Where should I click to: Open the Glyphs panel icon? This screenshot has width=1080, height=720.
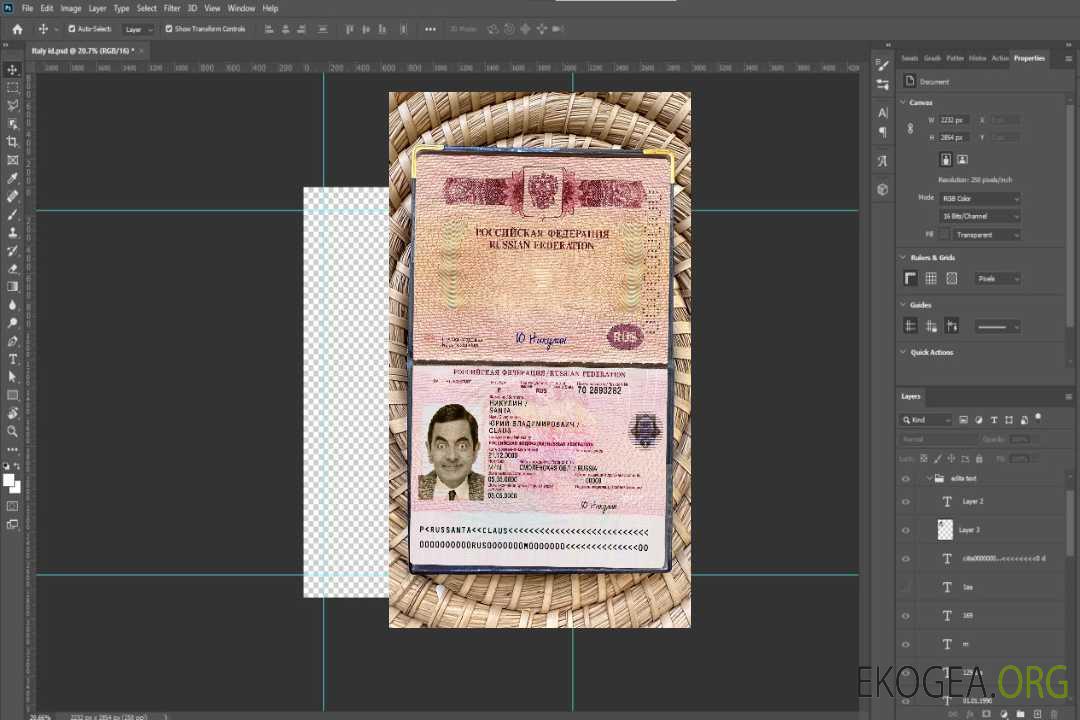coord(883,161)
